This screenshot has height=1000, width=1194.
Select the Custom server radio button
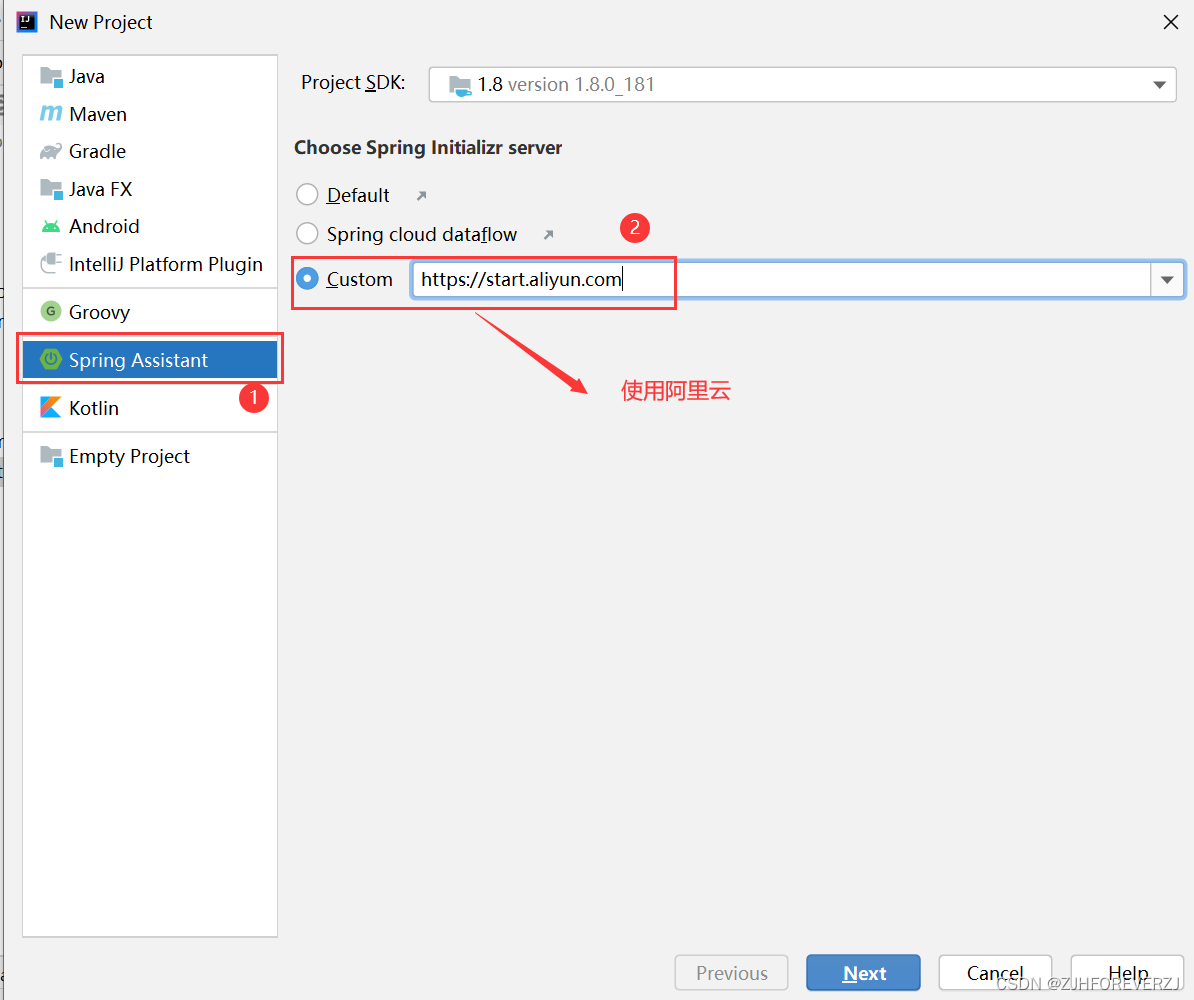pos(307,279)
